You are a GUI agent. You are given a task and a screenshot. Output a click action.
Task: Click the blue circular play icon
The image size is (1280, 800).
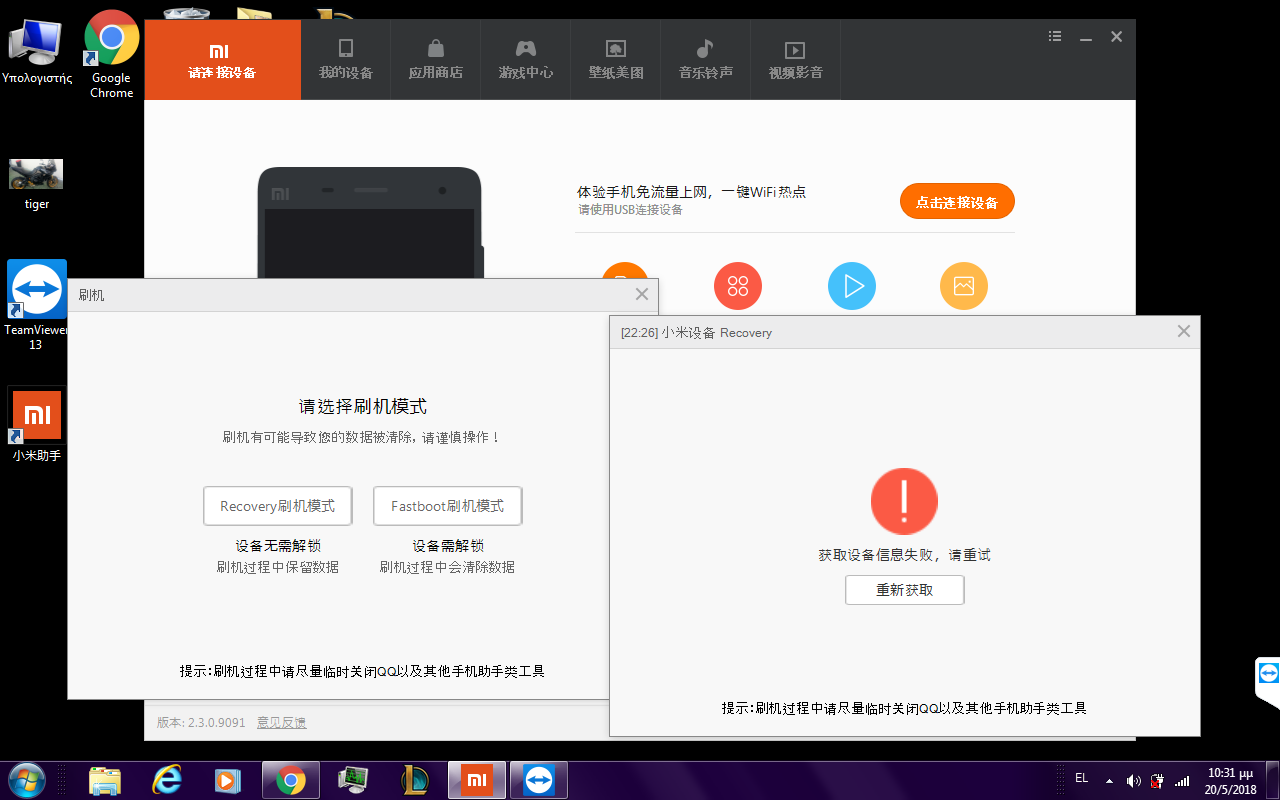tap(852, 287)
